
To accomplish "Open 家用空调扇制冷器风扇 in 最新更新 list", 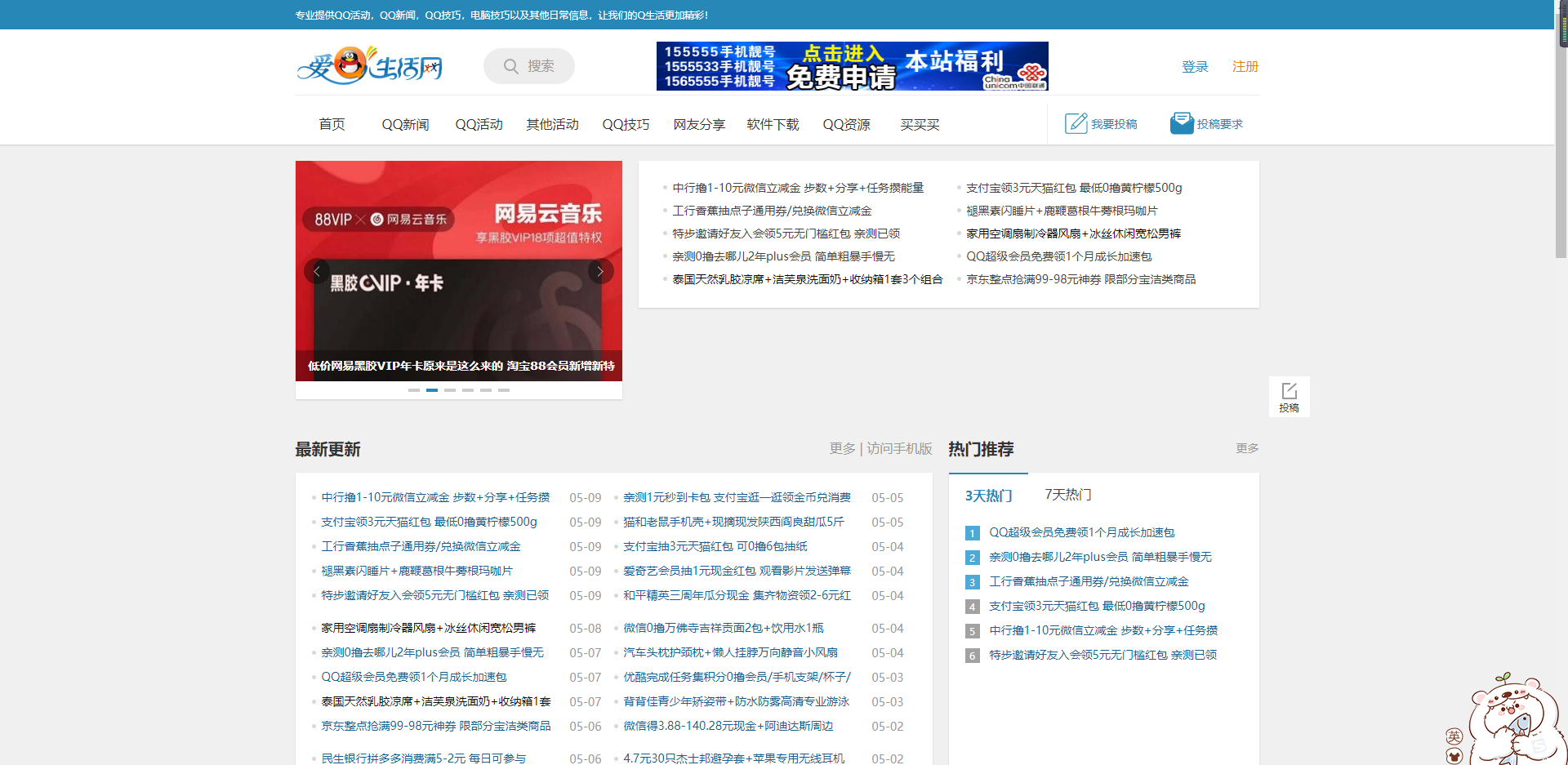I will [428, 628].
